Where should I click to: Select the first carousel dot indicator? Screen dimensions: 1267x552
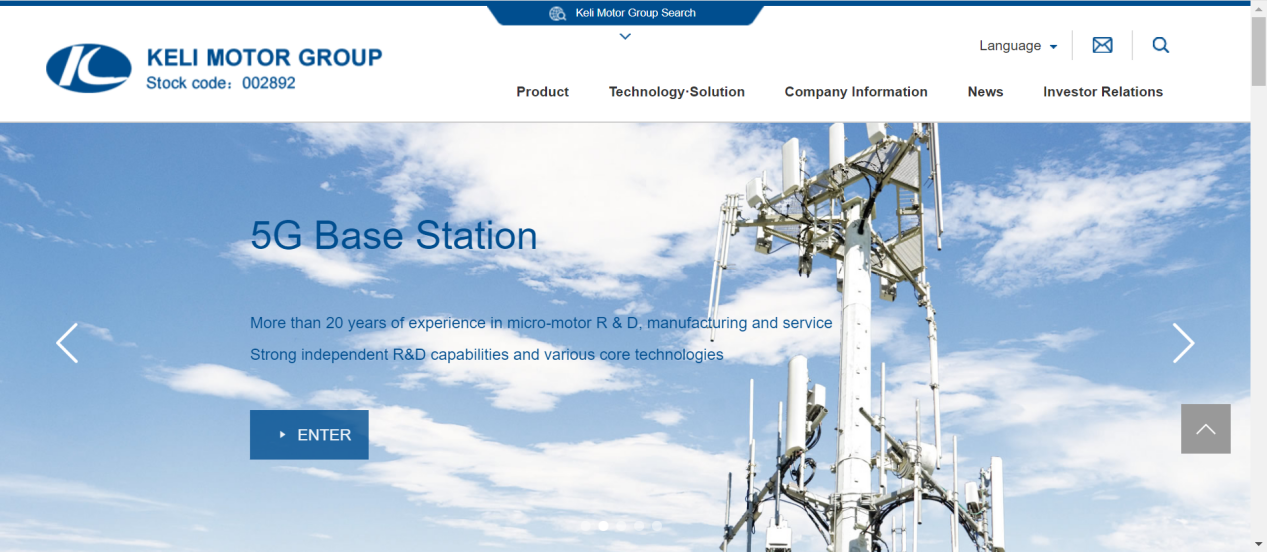pos(585,525)
